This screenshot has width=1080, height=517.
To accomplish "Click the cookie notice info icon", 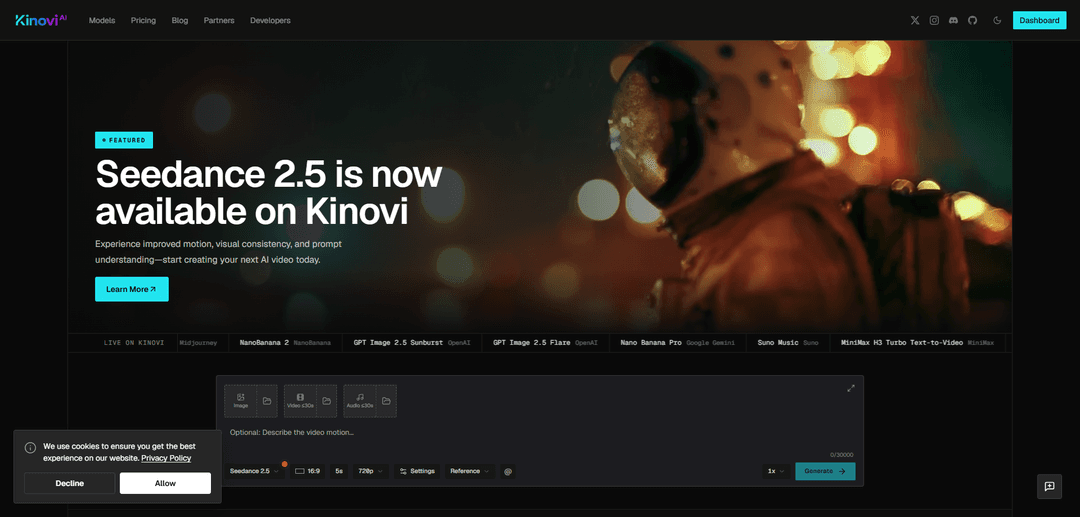I will point(30,447).
